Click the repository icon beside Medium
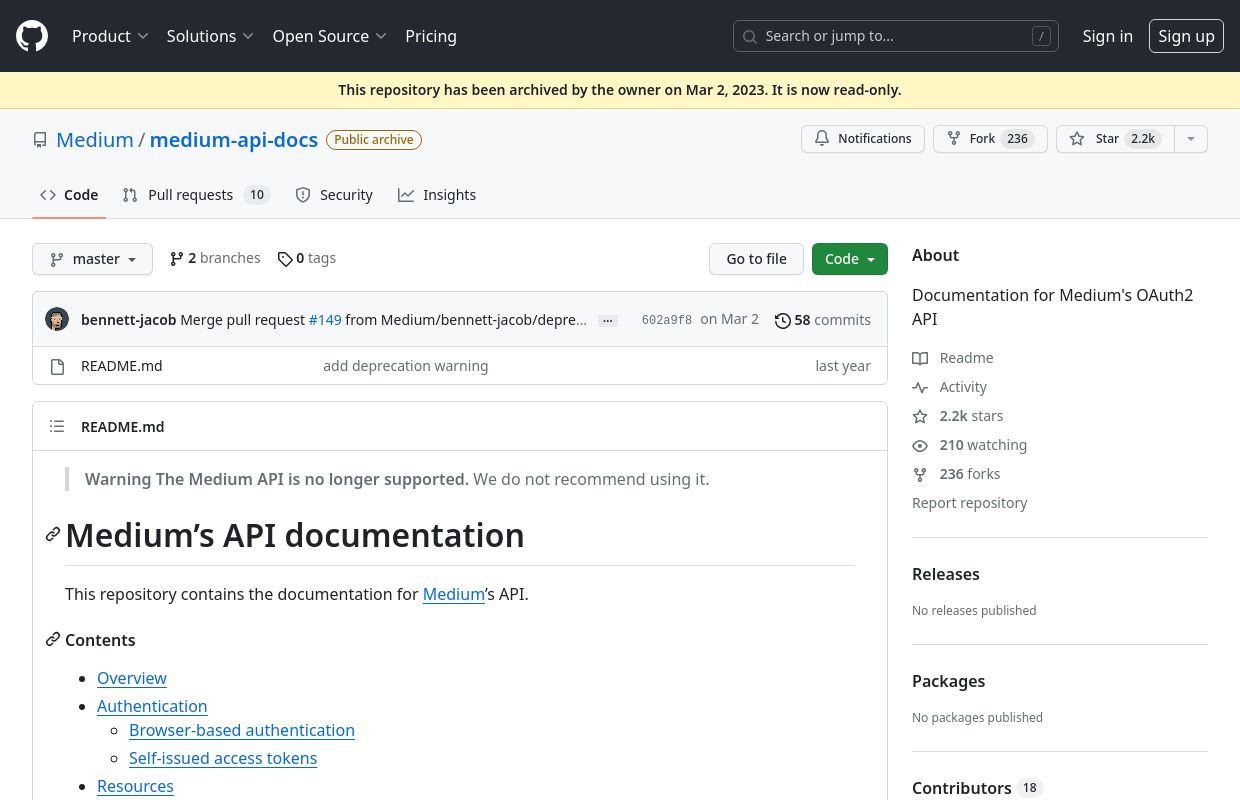The width and height of the screenshot is (1240, 800). click(40, 140)
